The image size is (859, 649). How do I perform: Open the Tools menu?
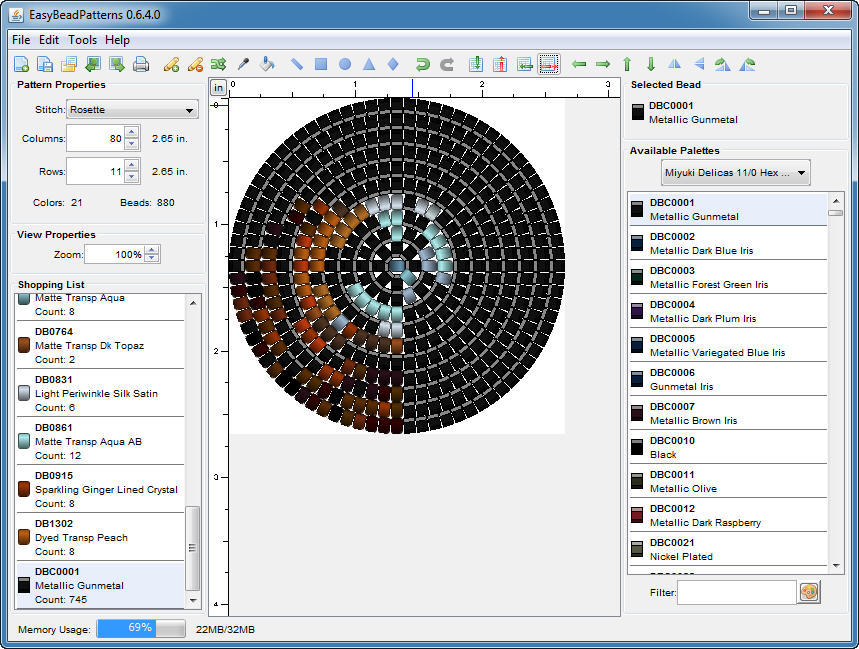point(82,40)
